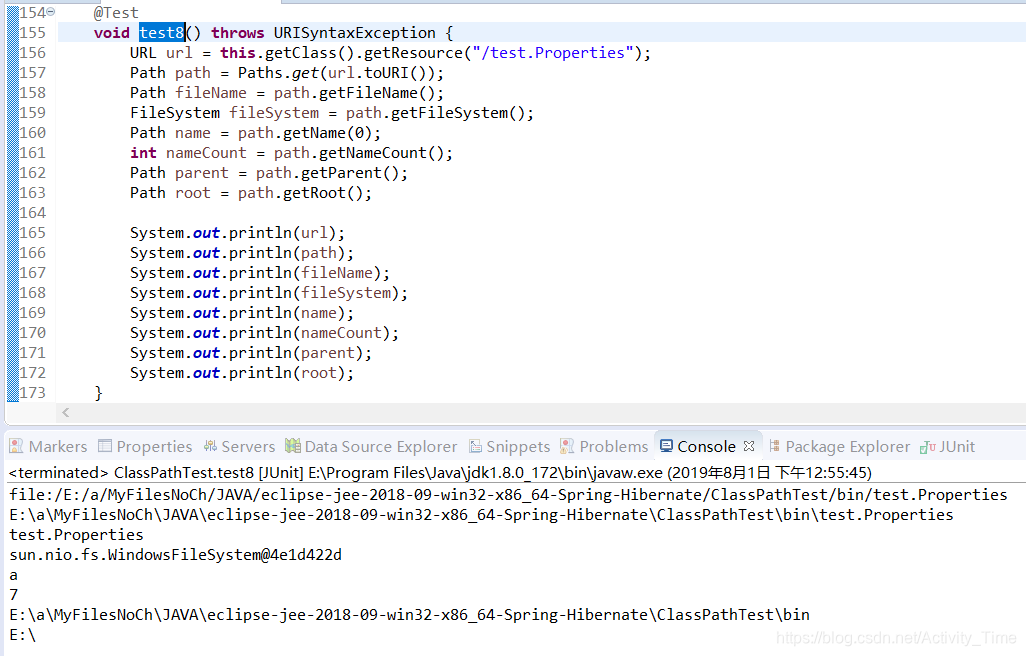Click the terminated ClassPathTest.test8 launch description

pos(440,472)
